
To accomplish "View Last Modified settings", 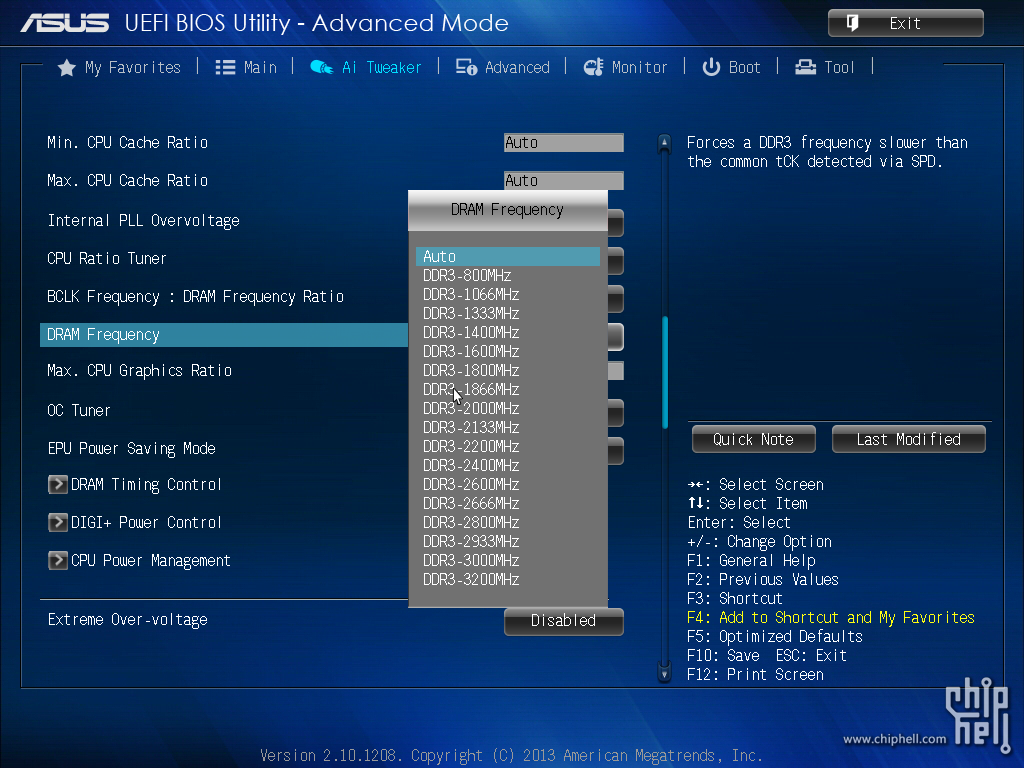I will (908, 440).
